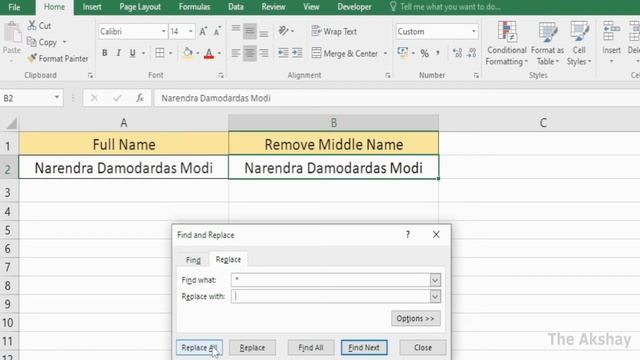Viewport: 640px width, 360px height.
Task: Apply percent style
Action: (425, 53)
